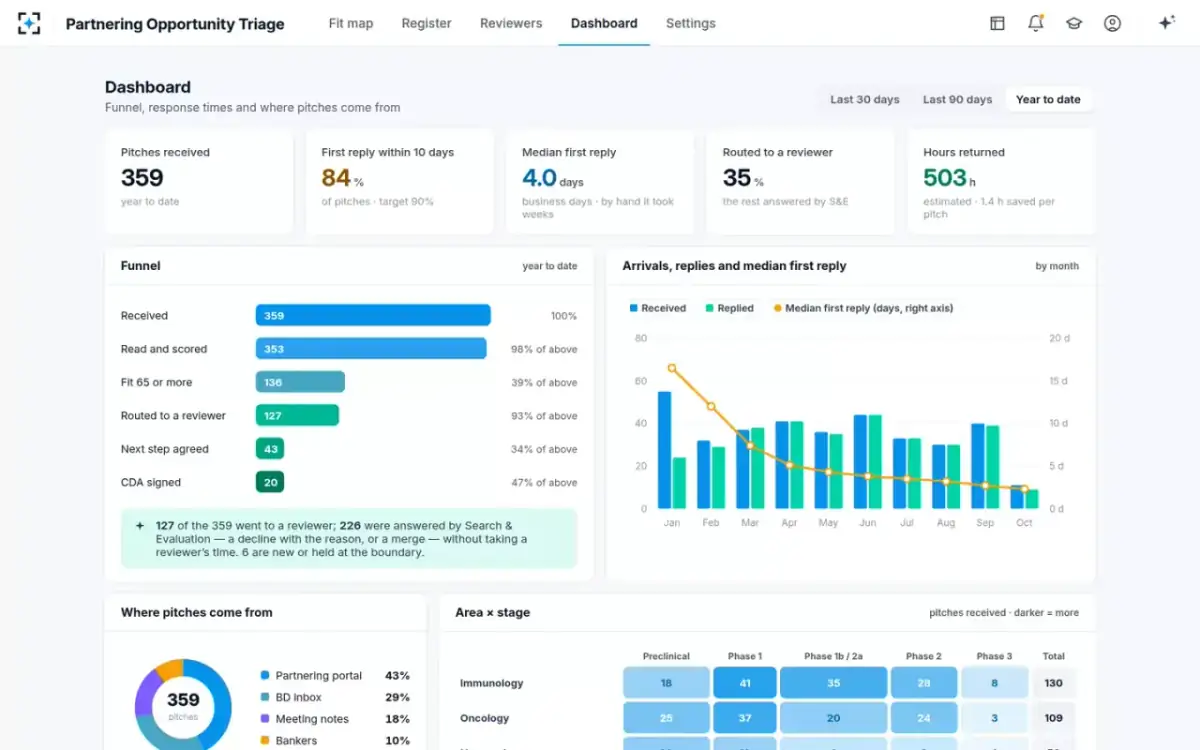
Task: Open the graduation cap help icon
Action: [x=1074, y=23]
